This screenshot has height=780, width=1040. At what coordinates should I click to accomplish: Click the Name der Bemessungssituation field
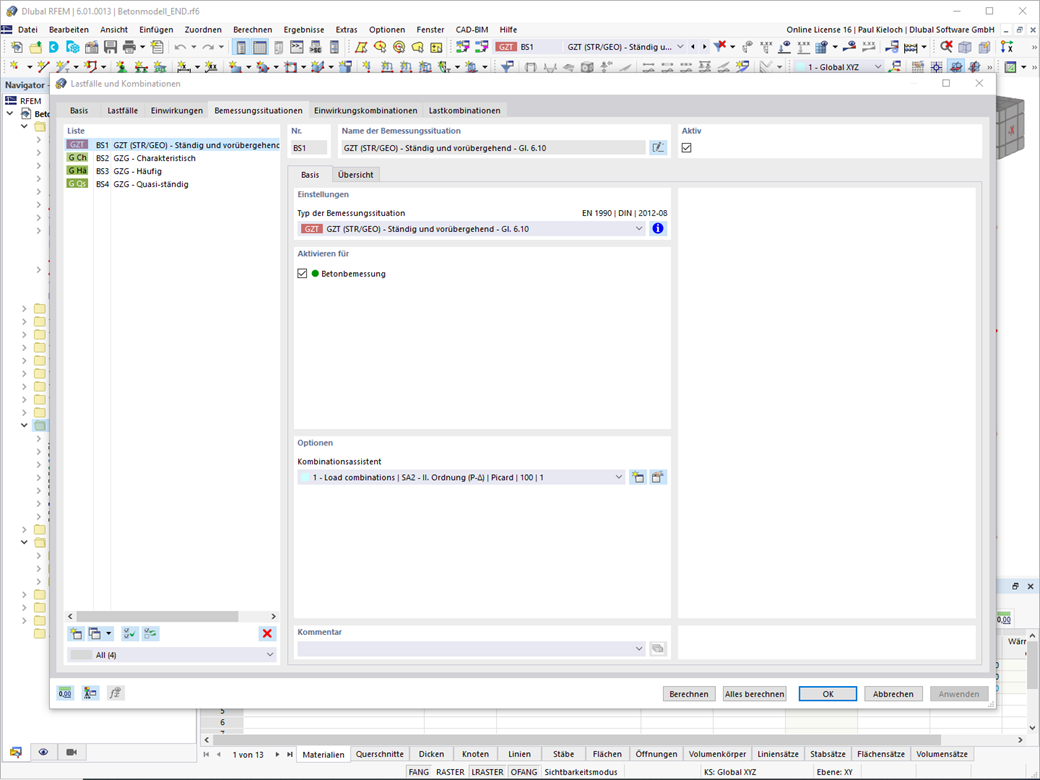coord(493,148)
